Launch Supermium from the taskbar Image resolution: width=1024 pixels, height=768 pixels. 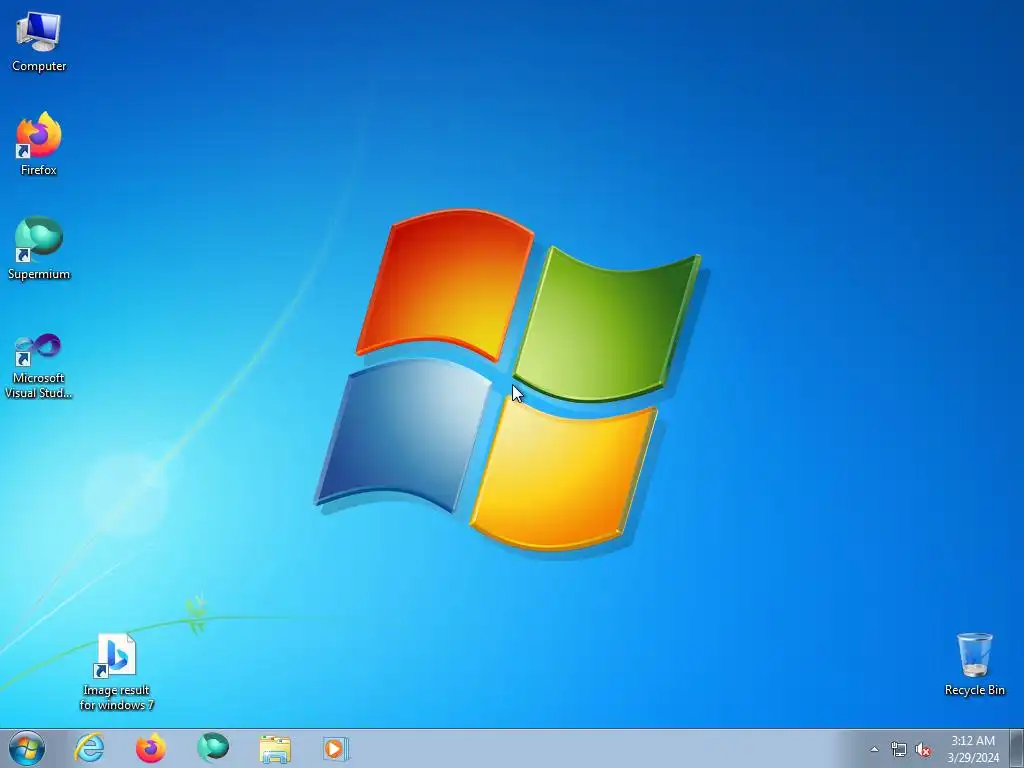click(213, 748)
